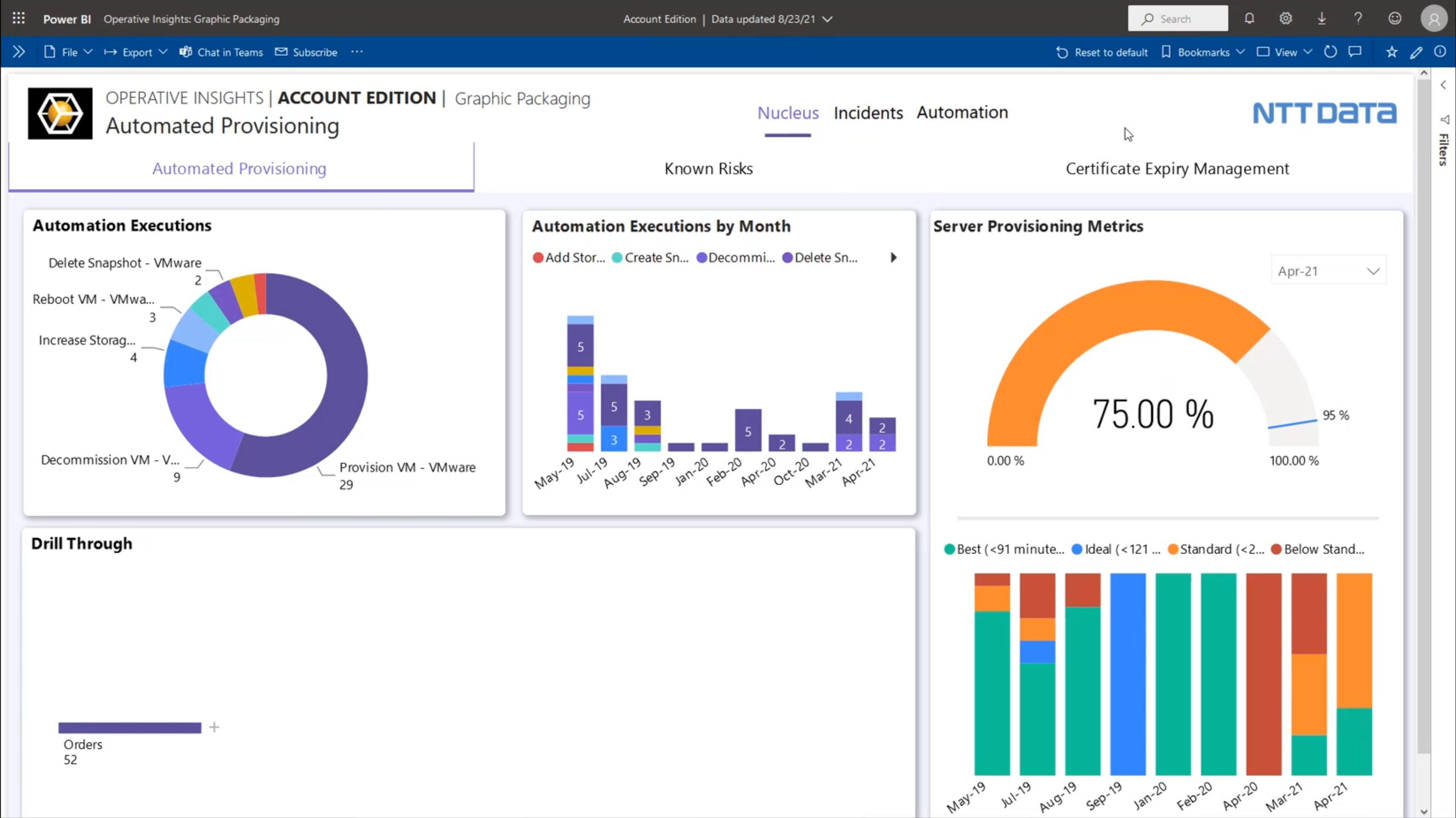Expand Orders bar plus sign
Viewport: 1456px width, 818px height.
(x=214, y=727)
